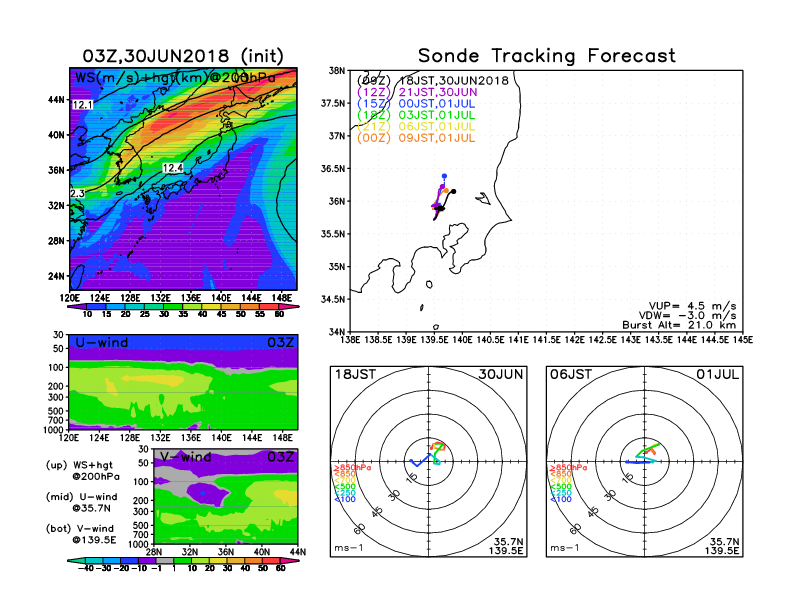792x612 pixels.
Task: Click the 24N latitude tick on 200hPa map
Action: [57, 276]
